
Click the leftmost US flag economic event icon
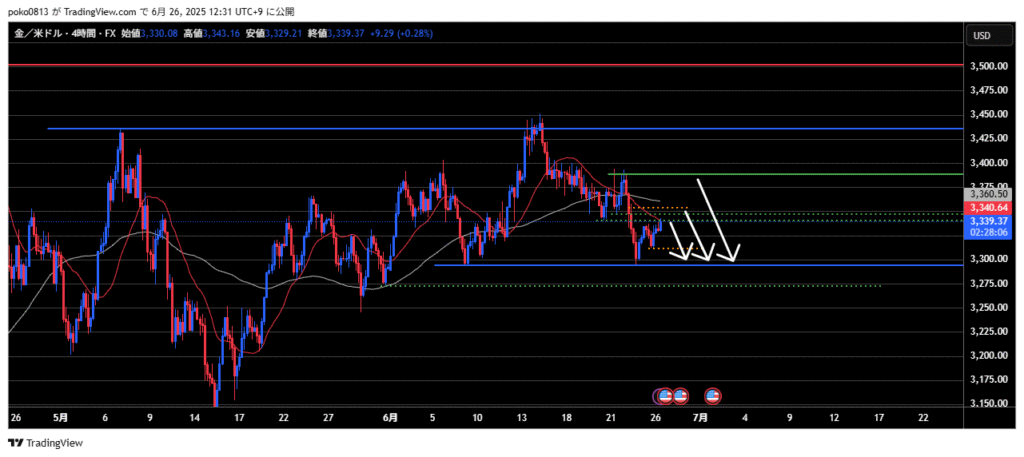coord(663,396)
